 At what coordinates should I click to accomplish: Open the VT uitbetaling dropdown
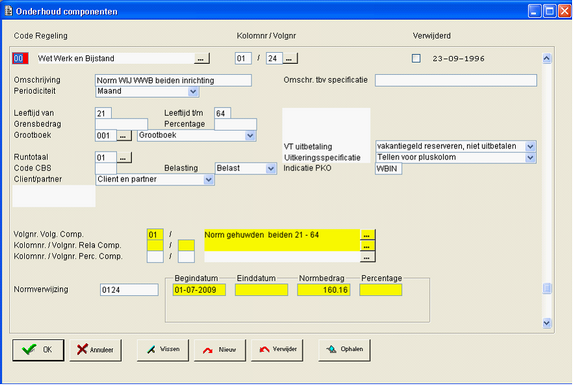point(456,146)
